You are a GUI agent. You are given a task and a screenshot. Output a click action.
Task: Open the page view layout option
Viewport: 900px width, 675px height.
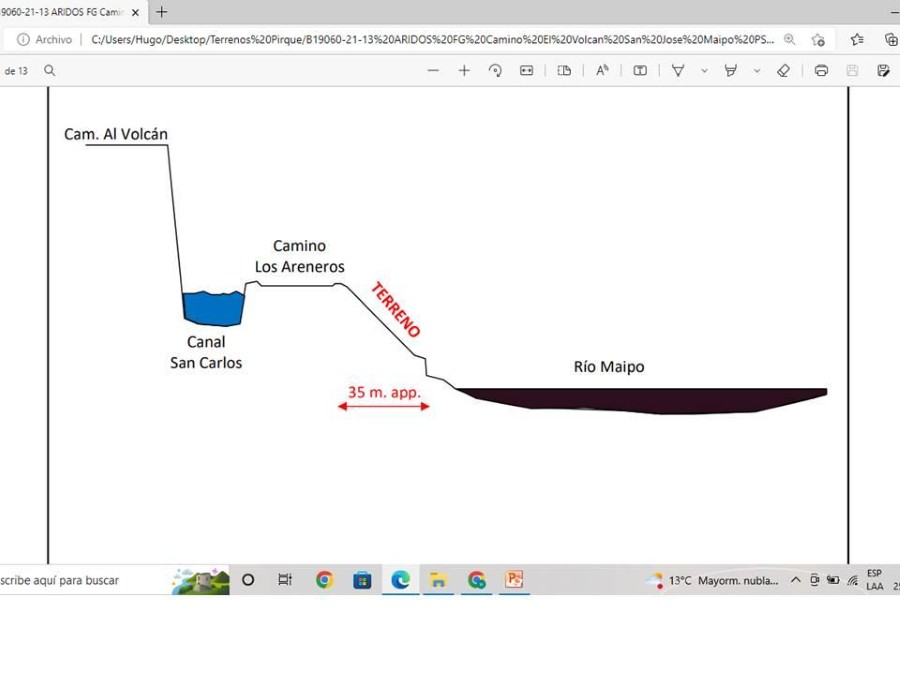pyautogui.click(x=564, y=71)
